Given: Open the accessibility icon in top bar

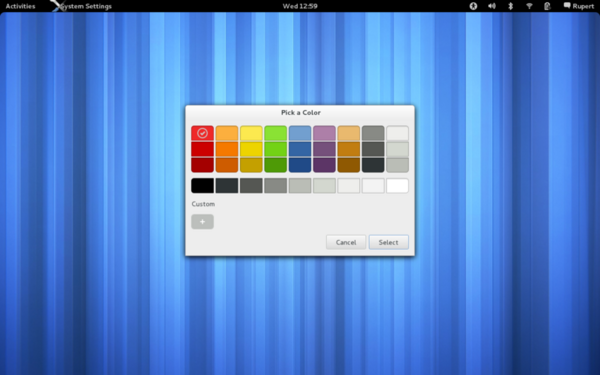Looking at the screenshot, I should (473, 6).
